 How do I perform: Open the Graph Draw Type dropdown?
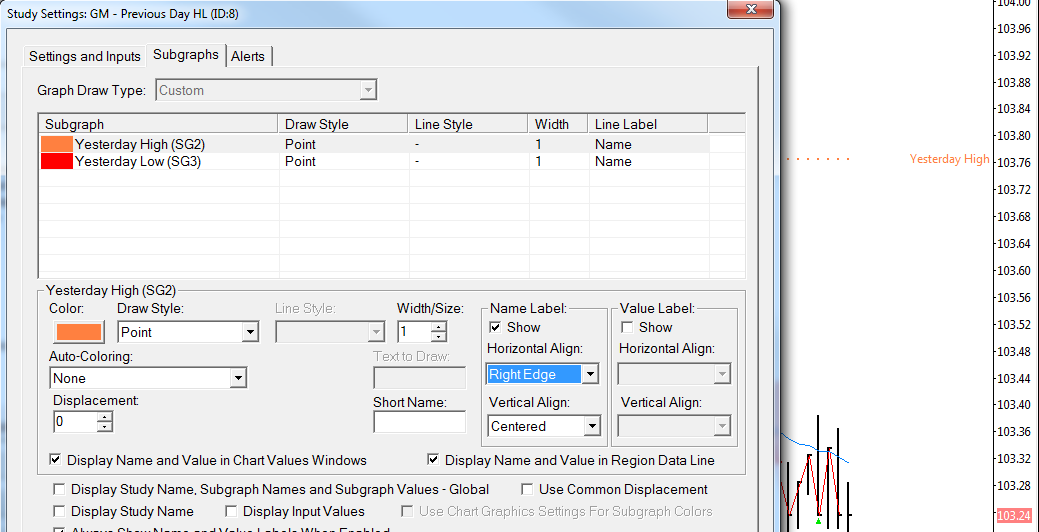[368, 90]
